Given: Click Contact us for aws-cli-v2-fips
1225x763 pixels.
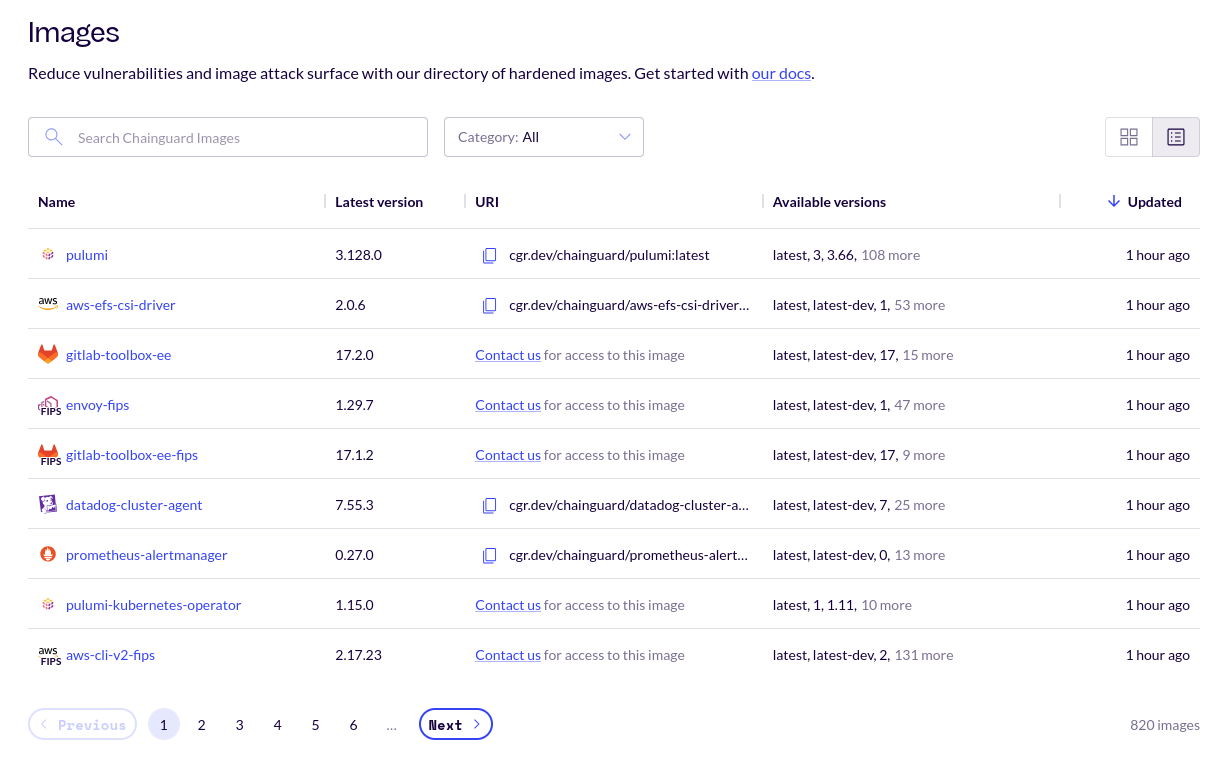Looking at the screenshot, I should tap(508, 655).
